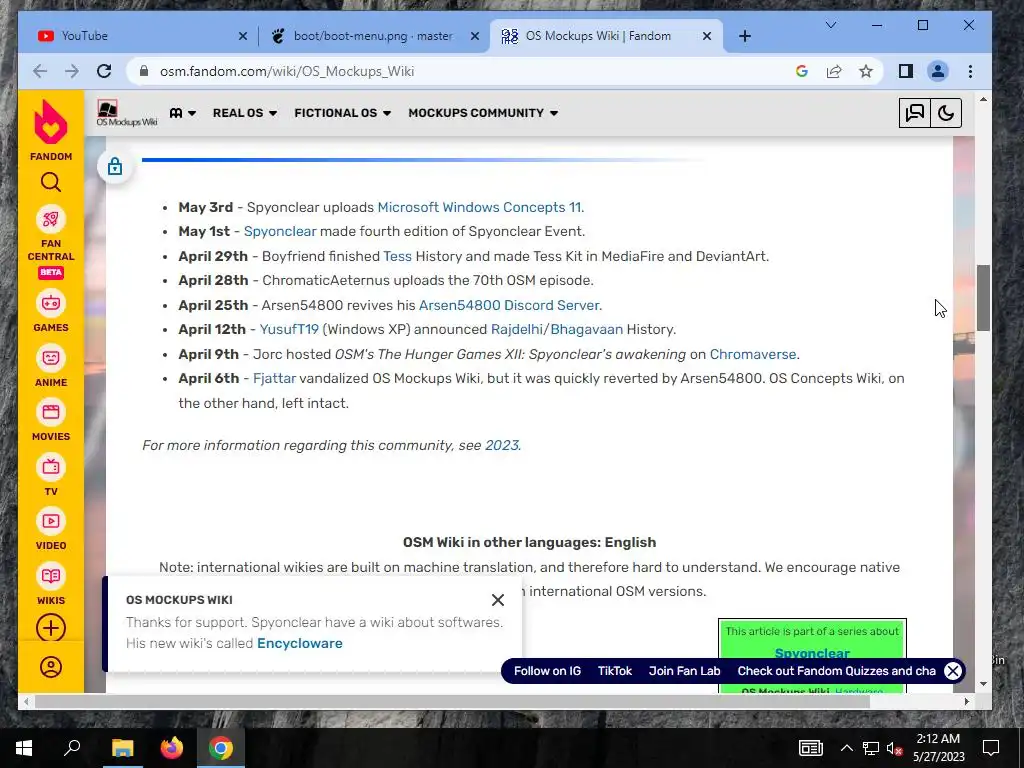
Task: Click the plus start-a-wiki icon in sidebar
Action: [x=51, y=628]
